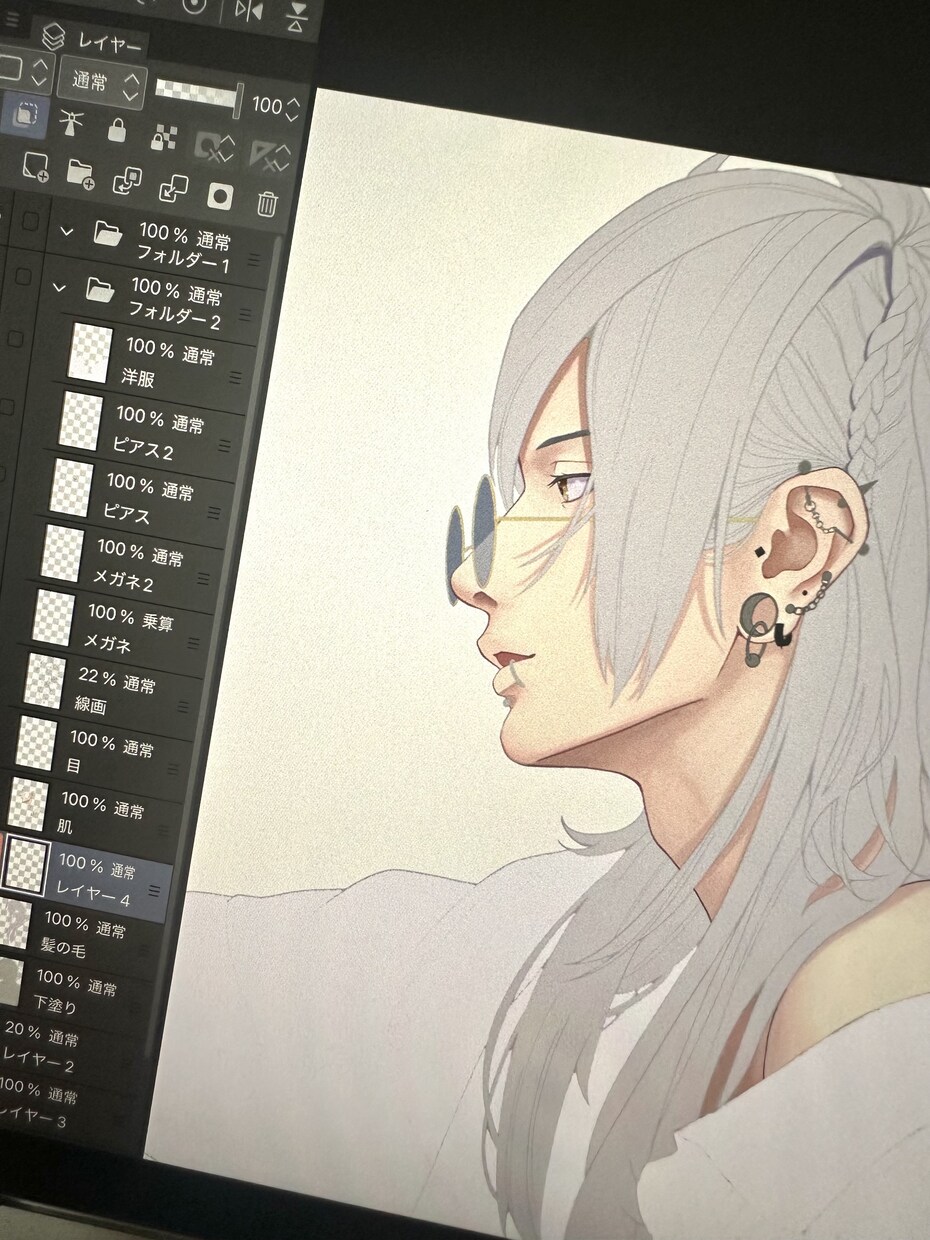Click the new raster layer icon
Viewport: 930px width, 1240px height.
[x=35, y=166]
